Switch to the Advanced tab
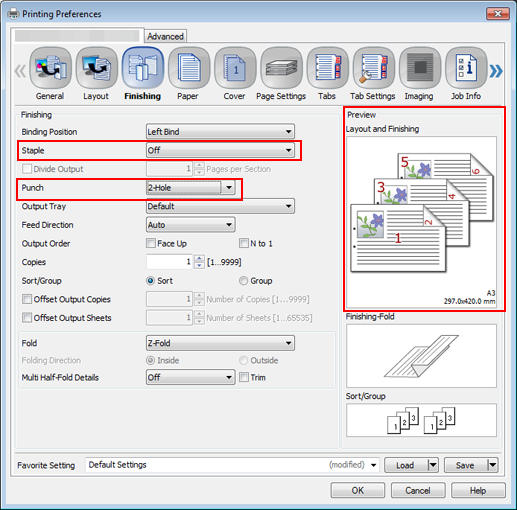This screenshot has height=510, width=517. [165, 36]
